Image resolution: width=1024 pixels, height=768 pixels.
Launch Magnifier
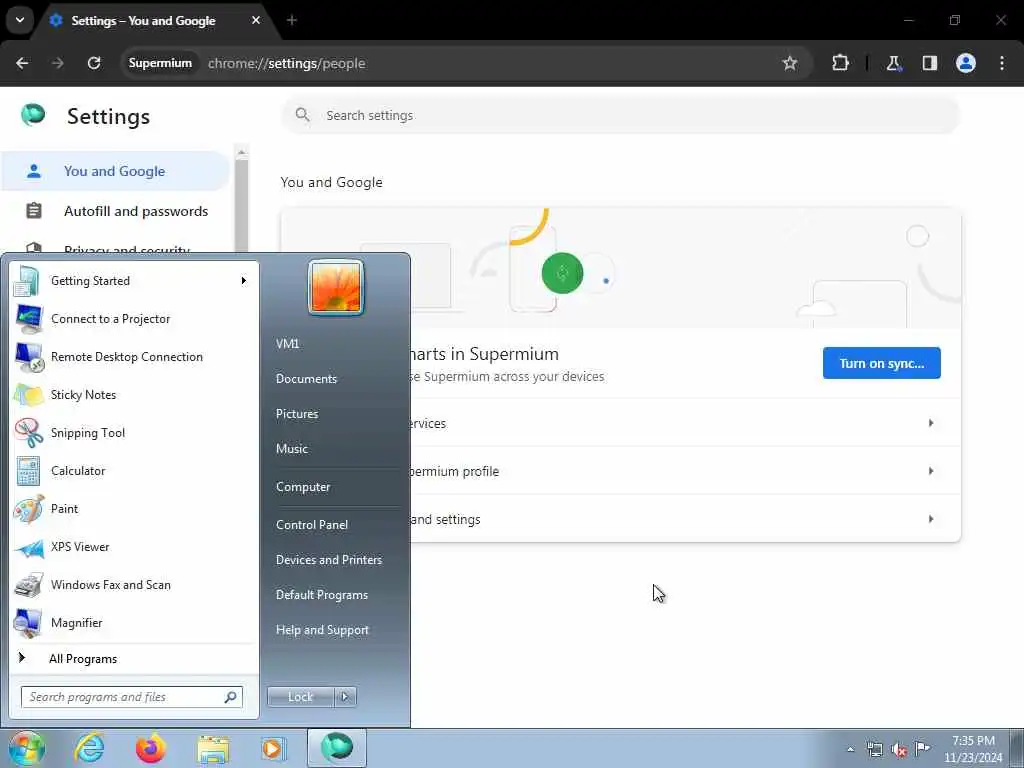(134, 623)
